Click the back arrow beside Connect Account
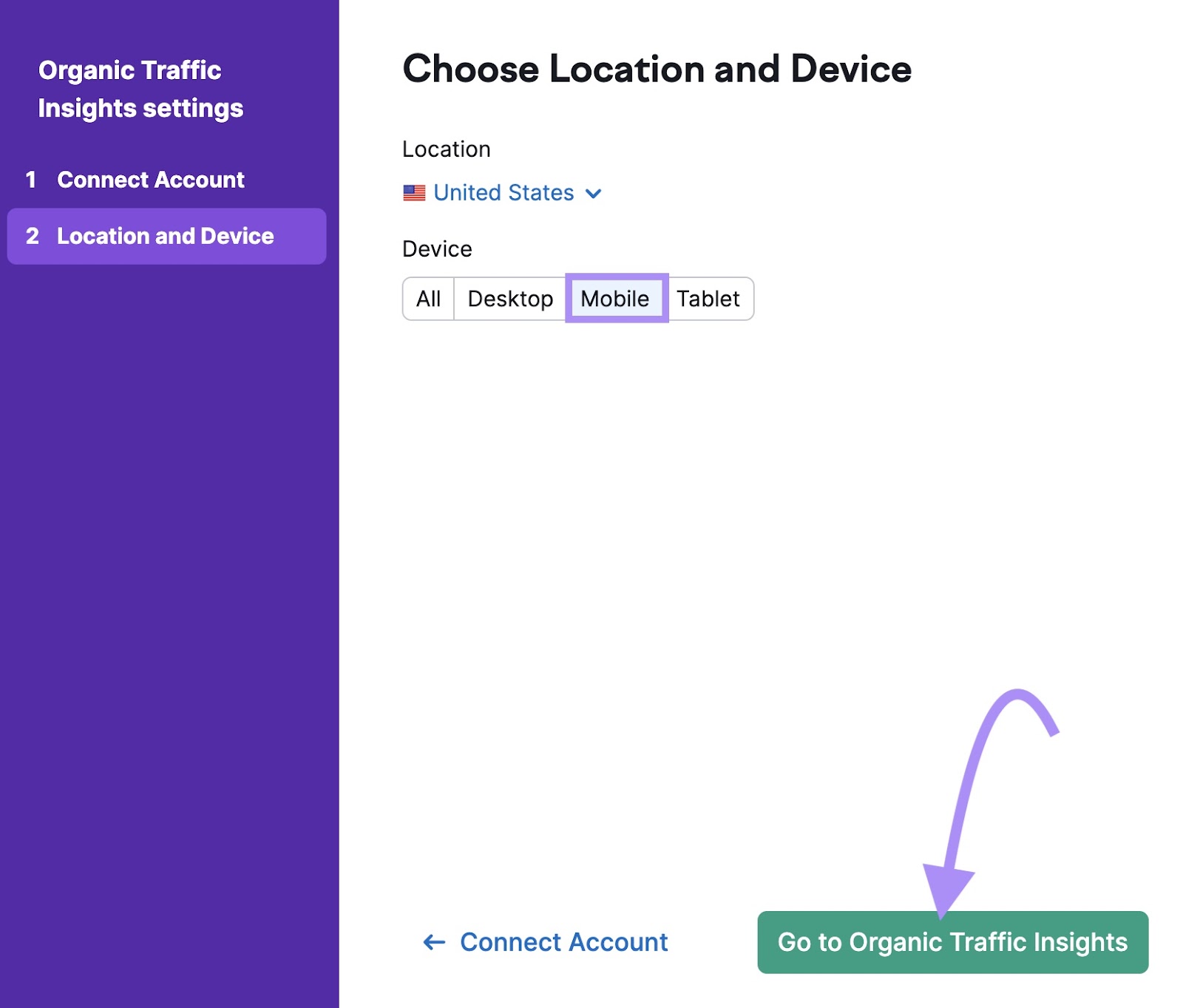The image size is (1183, 1008). click(x=435, y=942)
